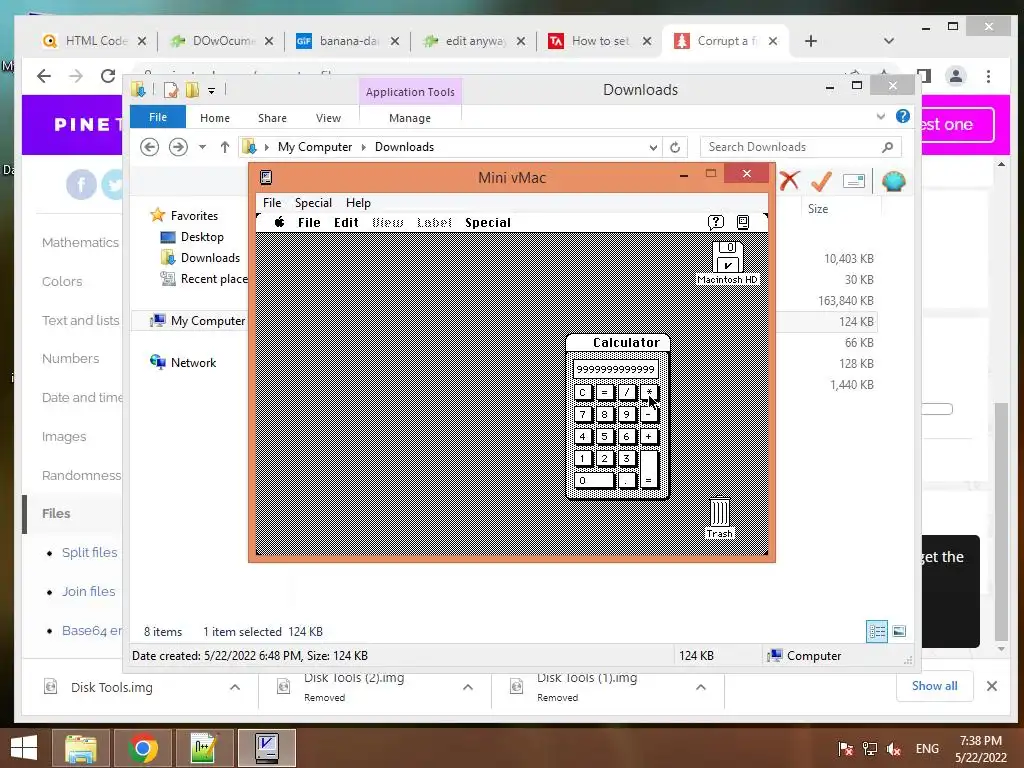Click the calculator 7 key
This screenshot has width=1024, height=768.
coord(583,414)
